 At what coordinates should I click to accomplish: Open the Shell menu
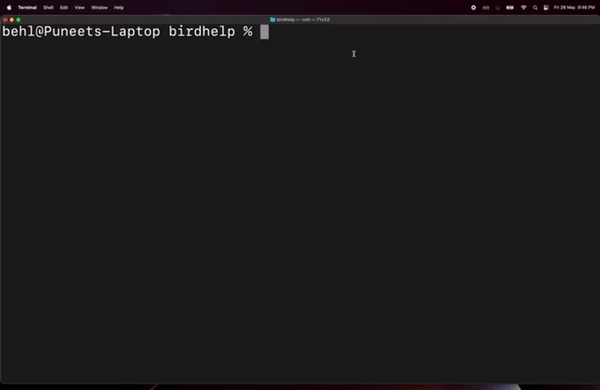click(x=48, y=8)
